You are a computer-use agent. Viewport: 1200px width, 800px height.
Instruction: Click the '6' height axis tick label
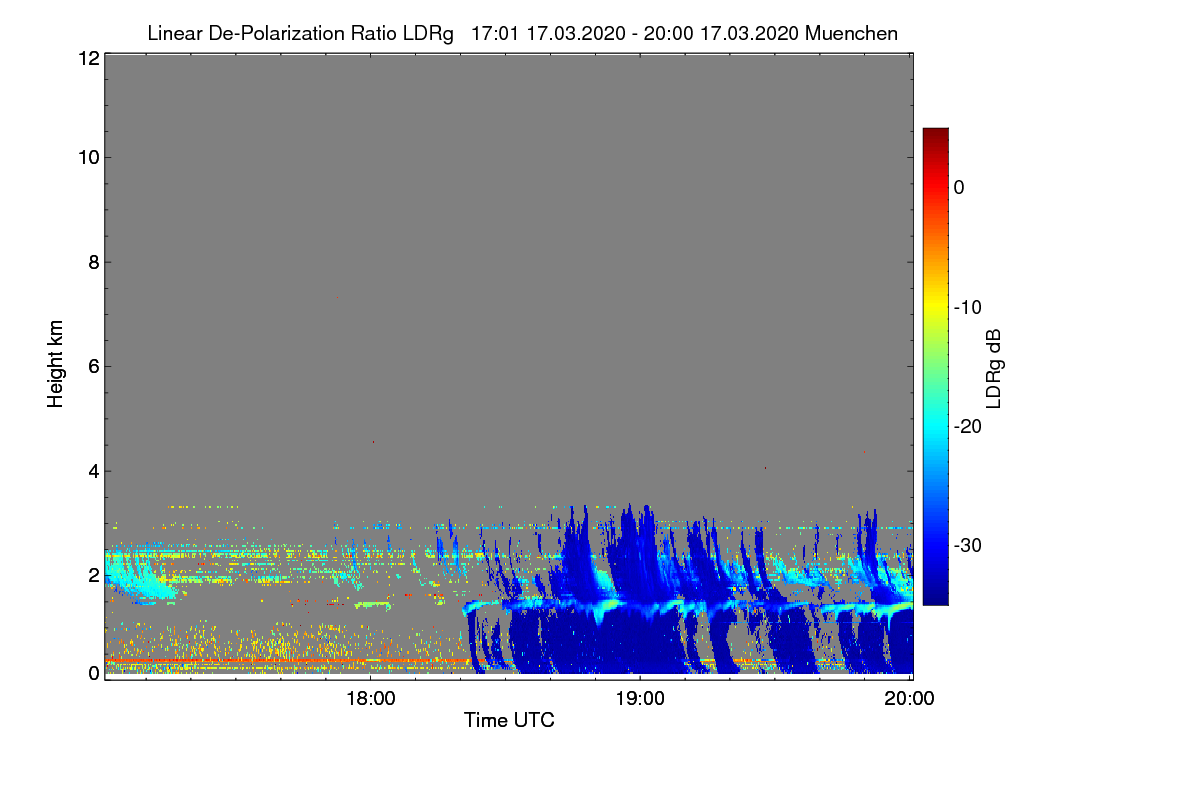click(92, 366)
